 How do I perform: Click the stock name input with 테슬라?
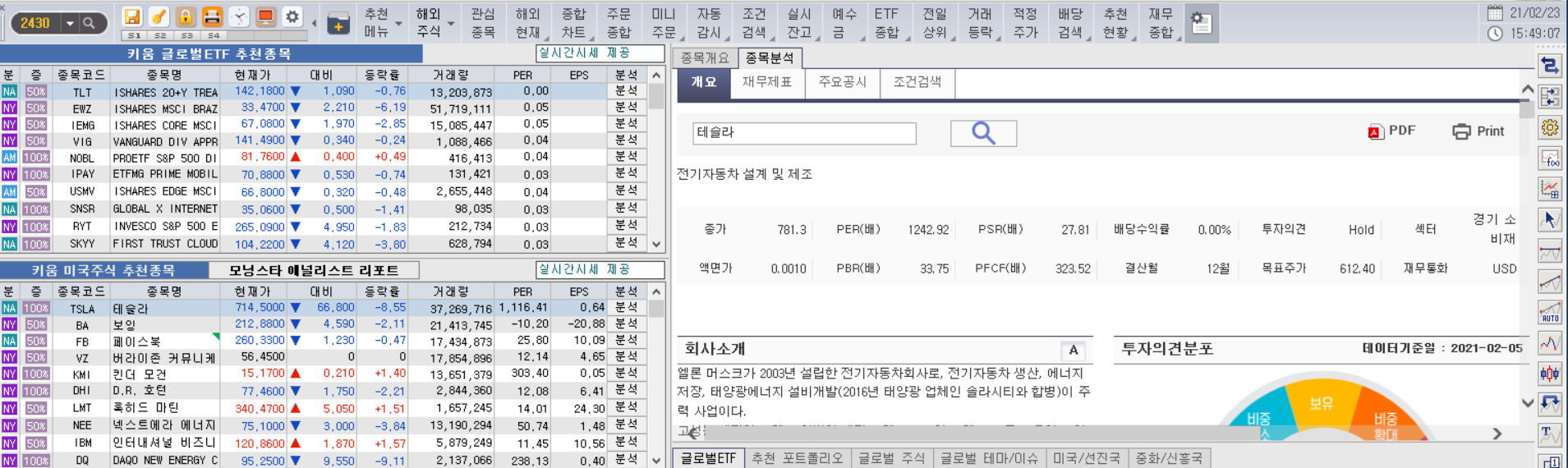tap(804, 133)
